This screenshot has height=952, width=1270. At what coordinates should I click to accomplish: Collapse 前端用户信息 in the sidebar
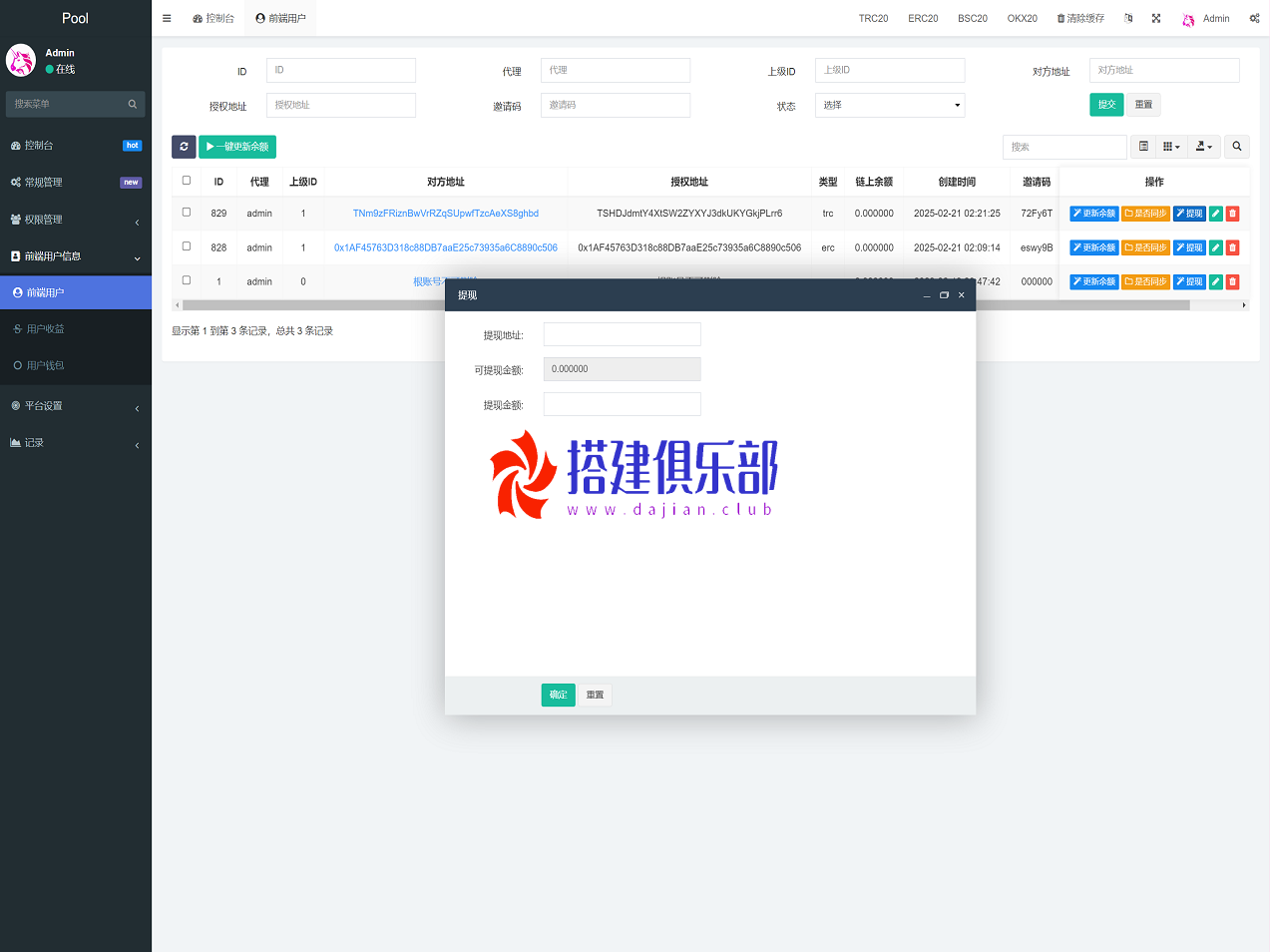point(76,256)
